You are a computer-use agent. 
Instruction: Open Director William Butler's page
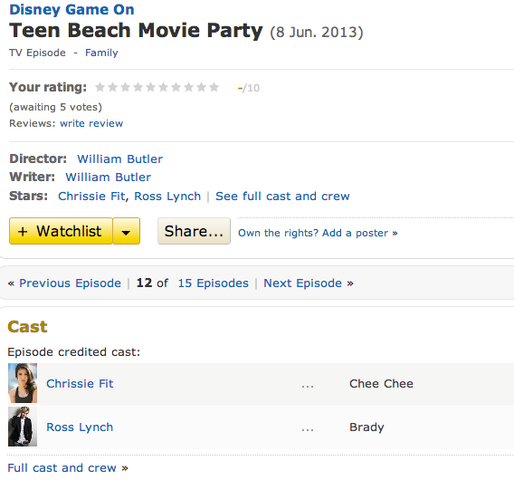click(120, 159)
